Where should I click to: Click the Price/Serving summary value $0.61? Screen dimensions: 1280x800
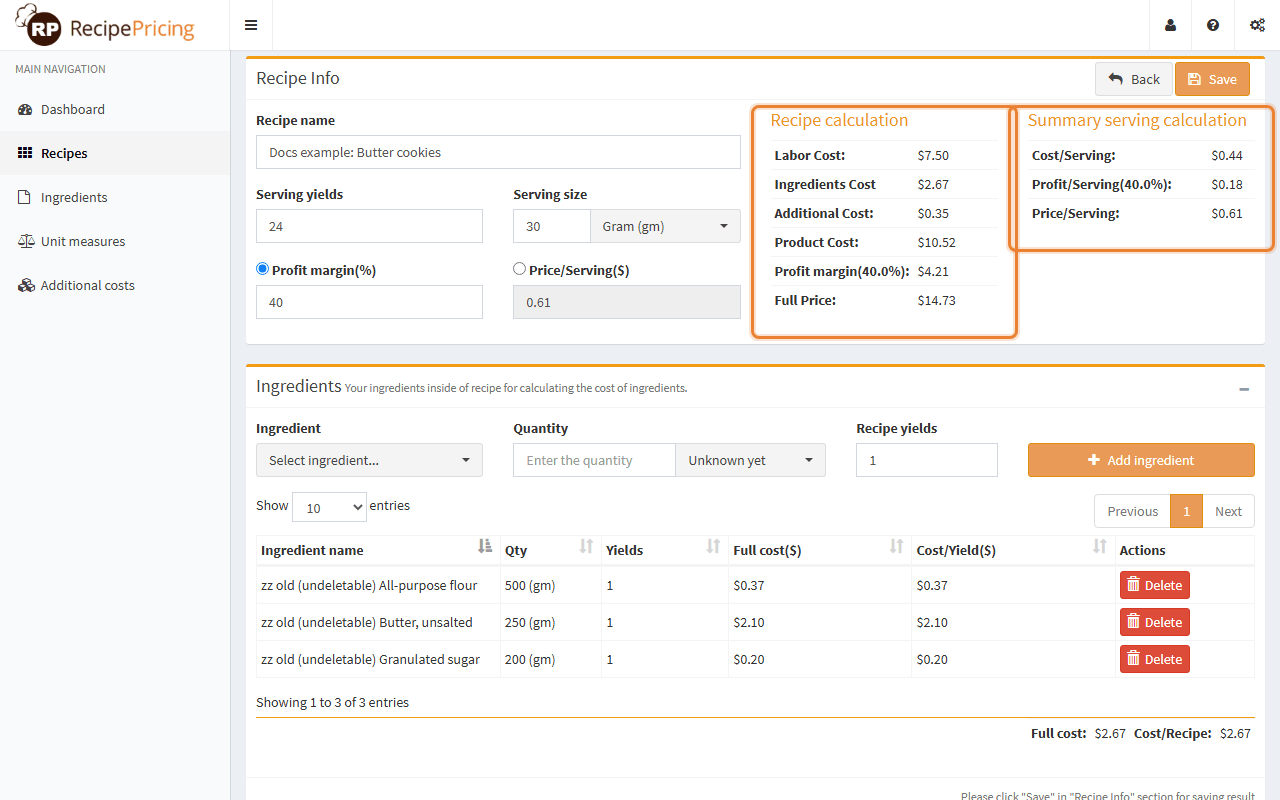point(1227,213)
